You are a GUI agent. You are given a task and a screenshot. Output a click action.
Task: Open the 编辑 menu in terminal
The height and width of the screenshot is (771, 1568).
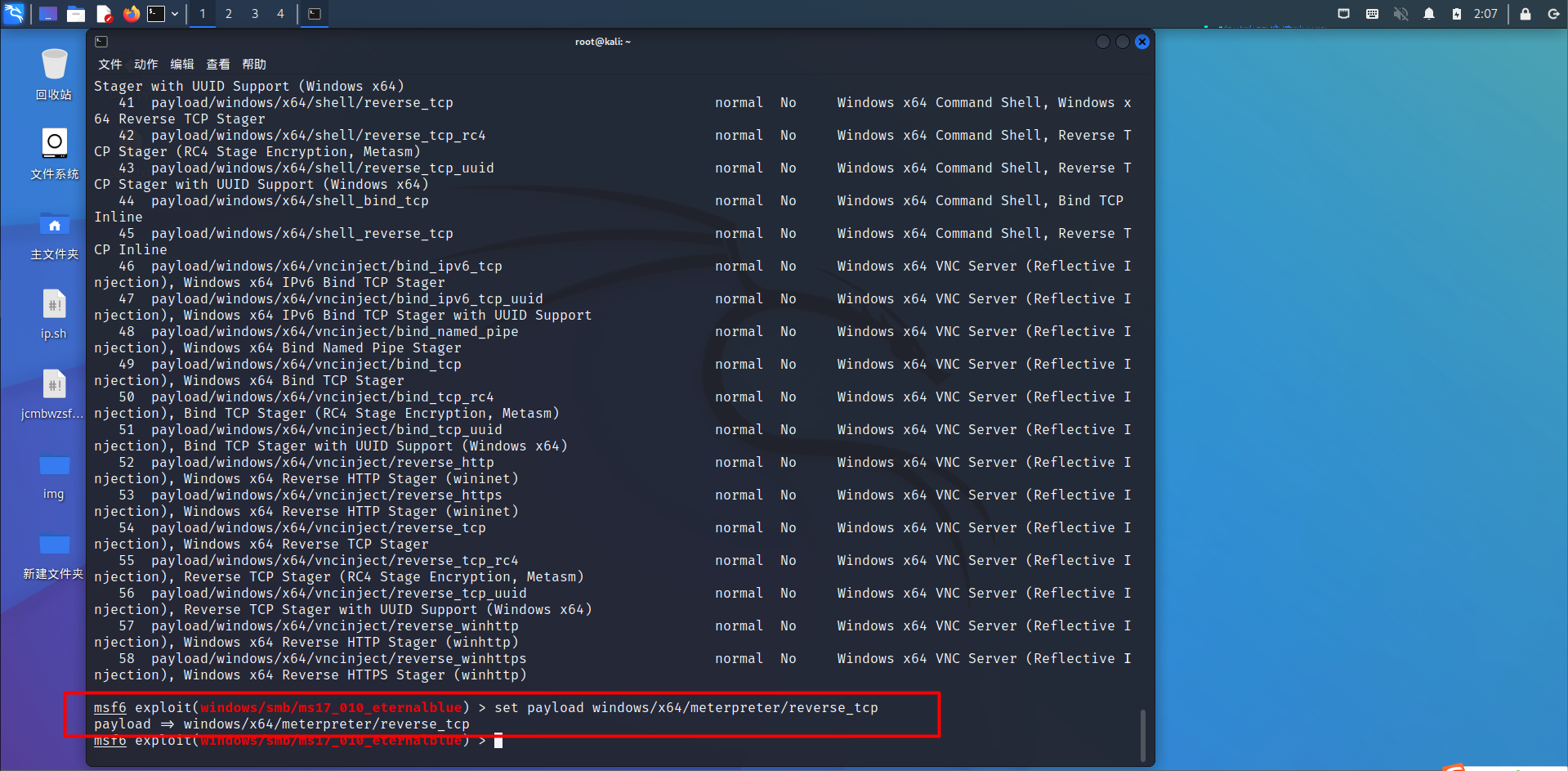[x=182, y=65]
